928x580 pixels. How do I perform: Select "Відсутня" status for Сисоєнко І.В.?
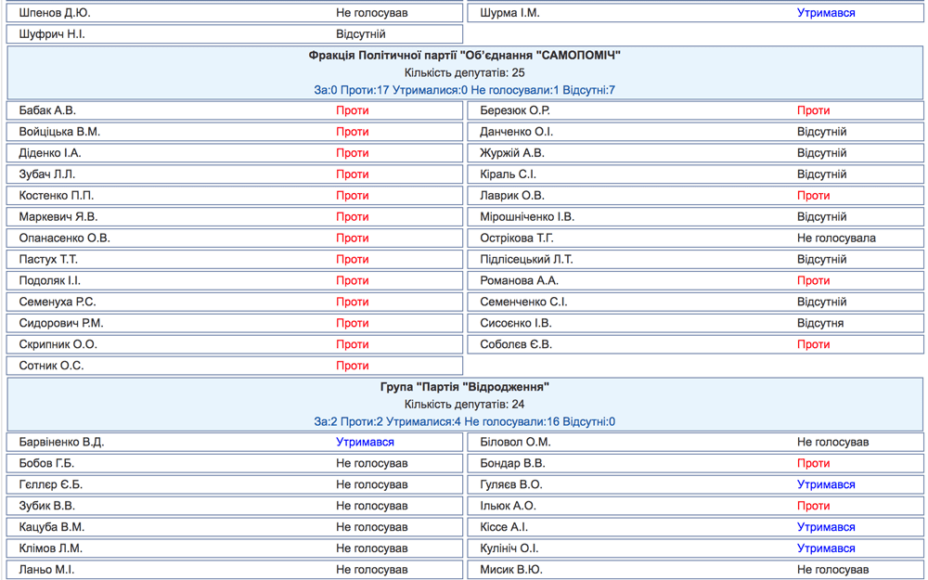tap(820, 323)
